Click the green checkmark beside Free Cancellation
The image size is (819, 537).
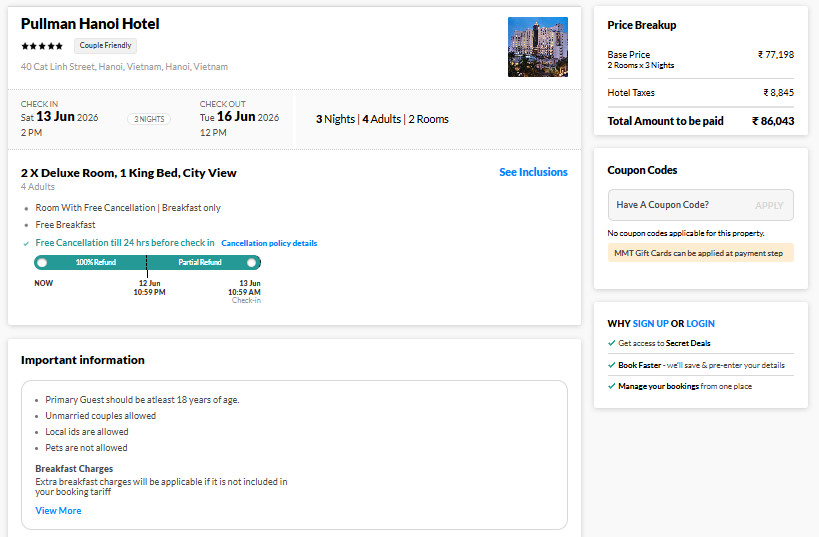pyautogui.click(x=26, y=243)
